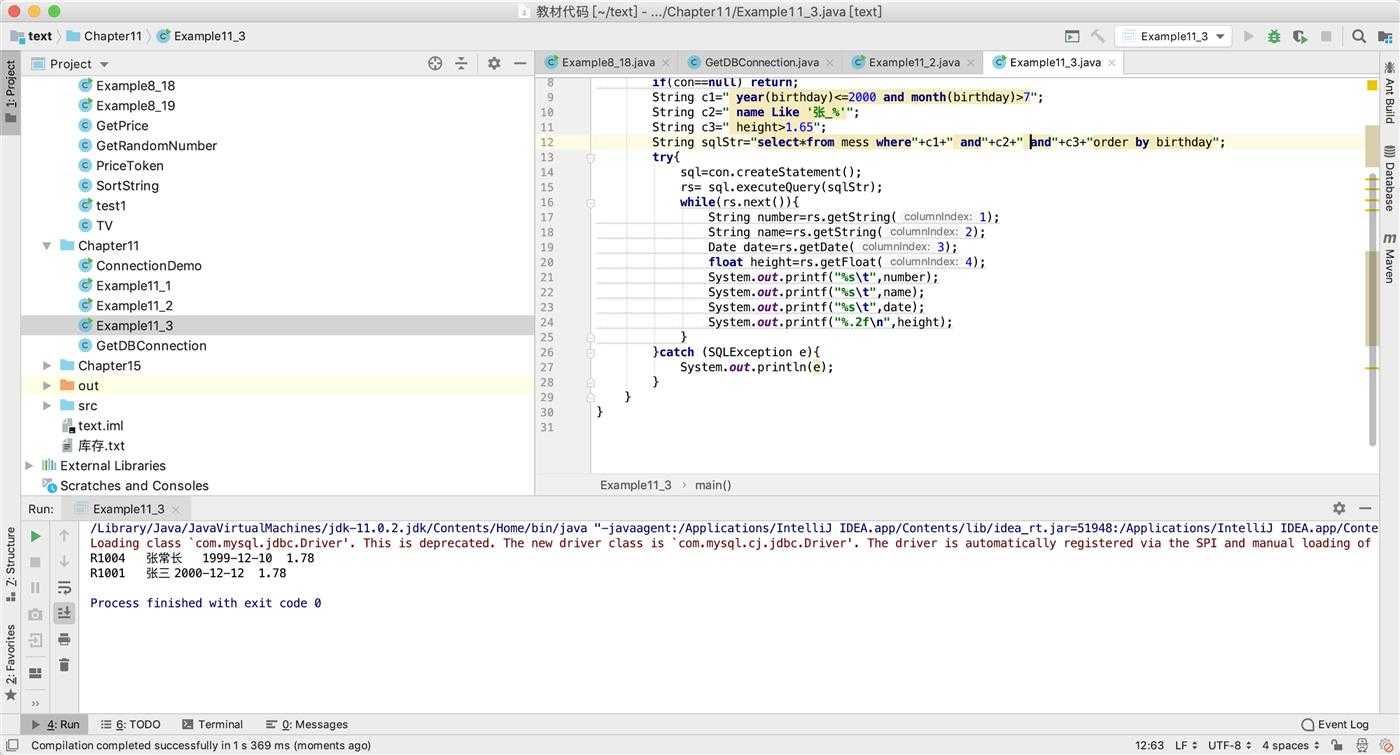Click the dump threads camera icon
Image resolution: width=1400 pixels, height=755 pixels.
click(35, 614)
